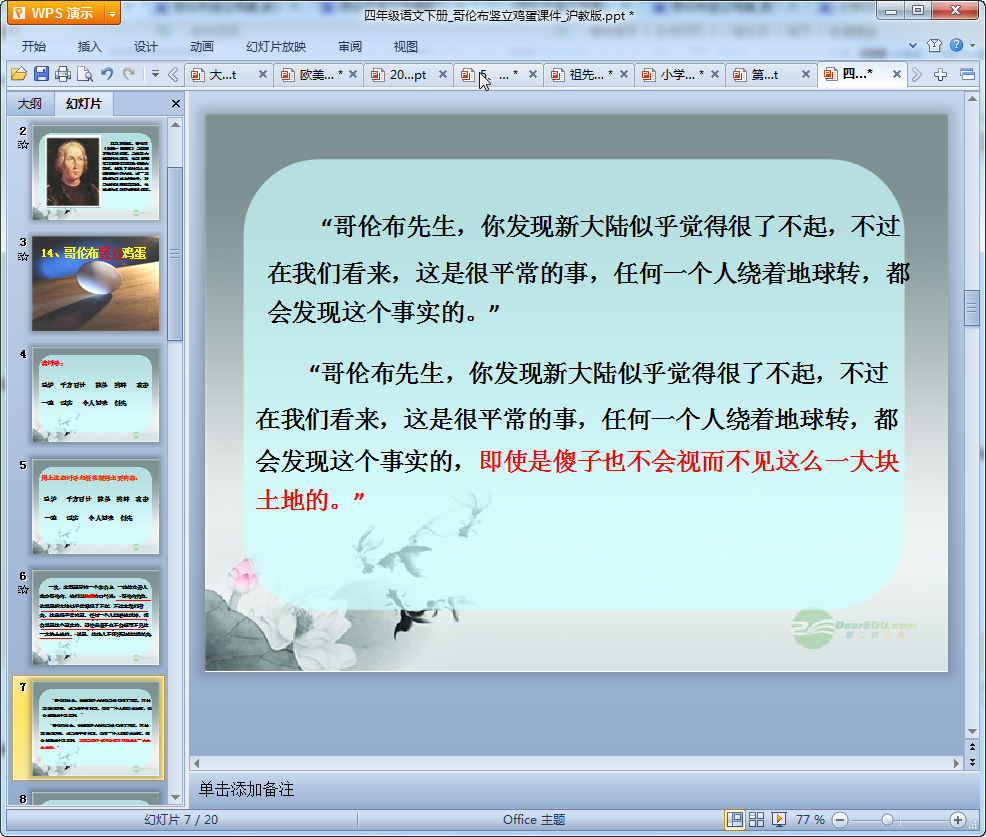Close the 祖先... document tab
The width and height of the screenshot is (986, 837).
pos(624,74)
